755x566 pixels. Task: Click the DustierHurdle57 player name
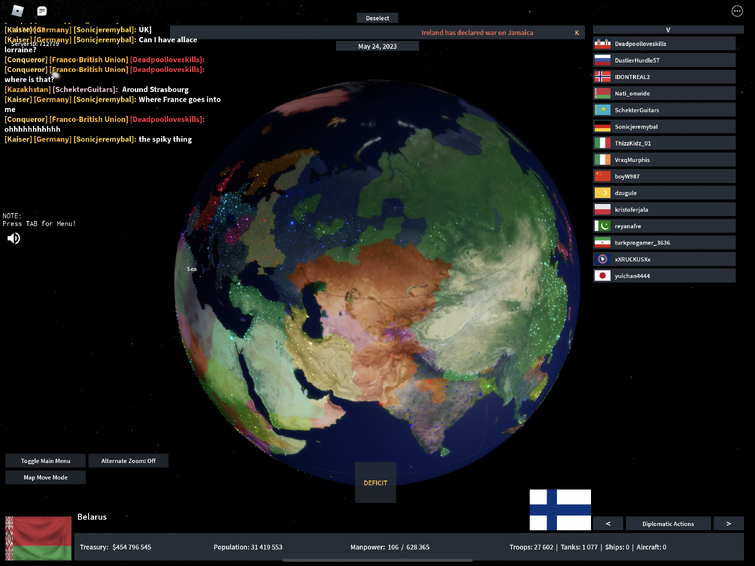pos(637,61)
